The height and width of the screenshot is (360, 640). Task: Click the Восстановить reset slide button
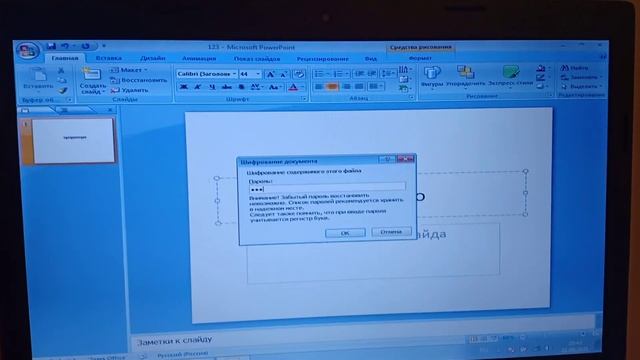pyautogui.click(x=139, y=80)
